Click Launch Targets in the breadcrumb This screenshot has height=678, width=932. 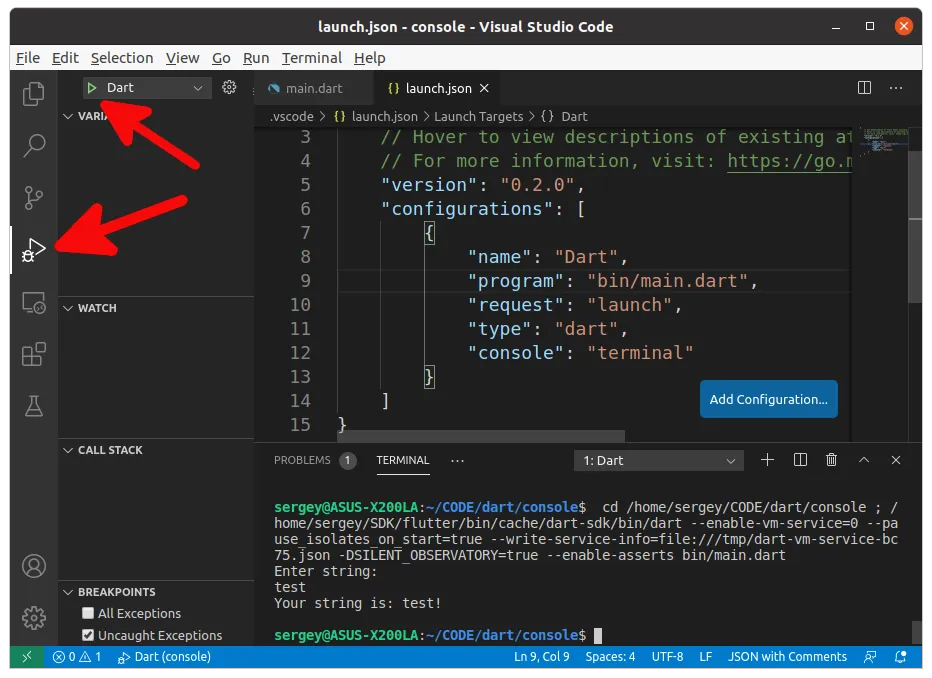(478, 116)
